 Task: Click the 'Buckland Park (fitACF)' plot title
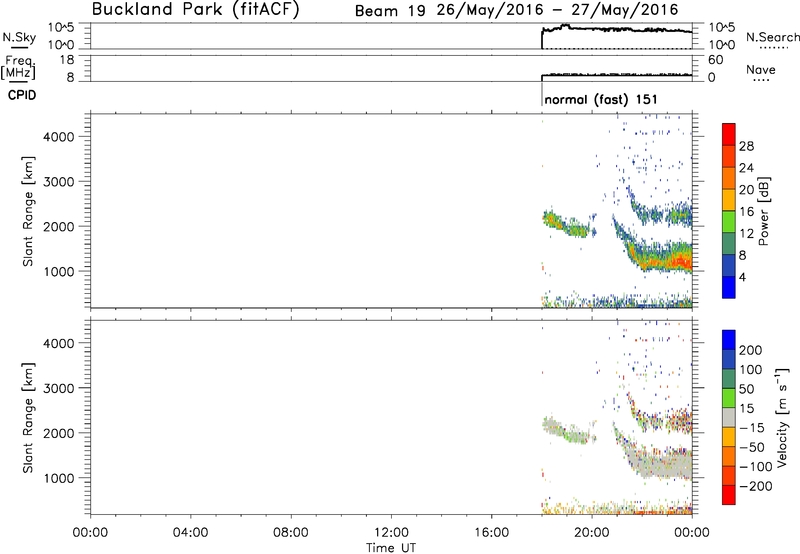[x=195, y=10]
